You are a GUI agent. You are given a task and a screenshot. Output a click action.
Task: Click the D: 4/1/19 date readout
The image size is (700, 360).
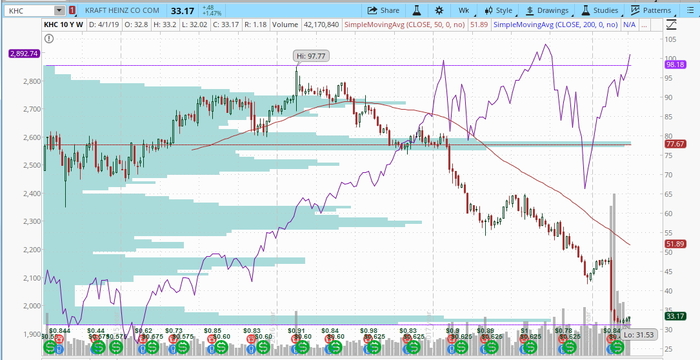pyautogui.click(x=104, y=25)
